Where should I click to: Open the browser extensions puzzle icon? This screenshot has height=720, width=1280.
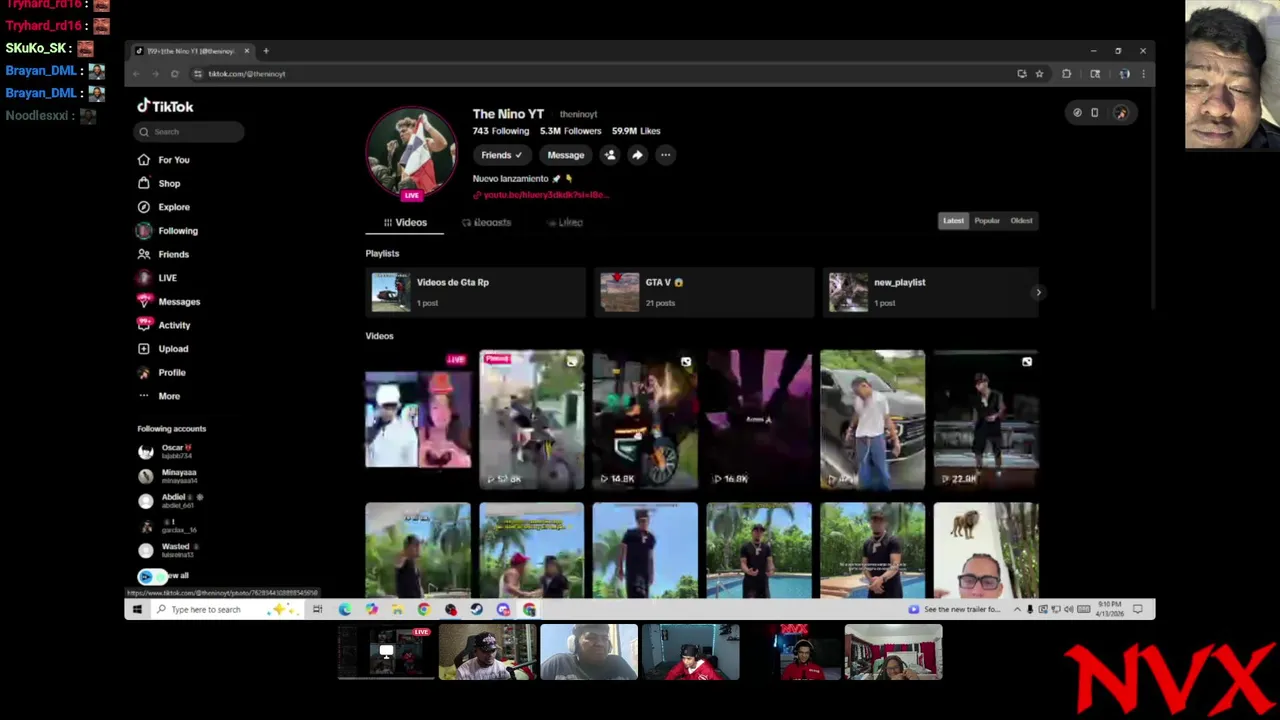pos(1066,74)
